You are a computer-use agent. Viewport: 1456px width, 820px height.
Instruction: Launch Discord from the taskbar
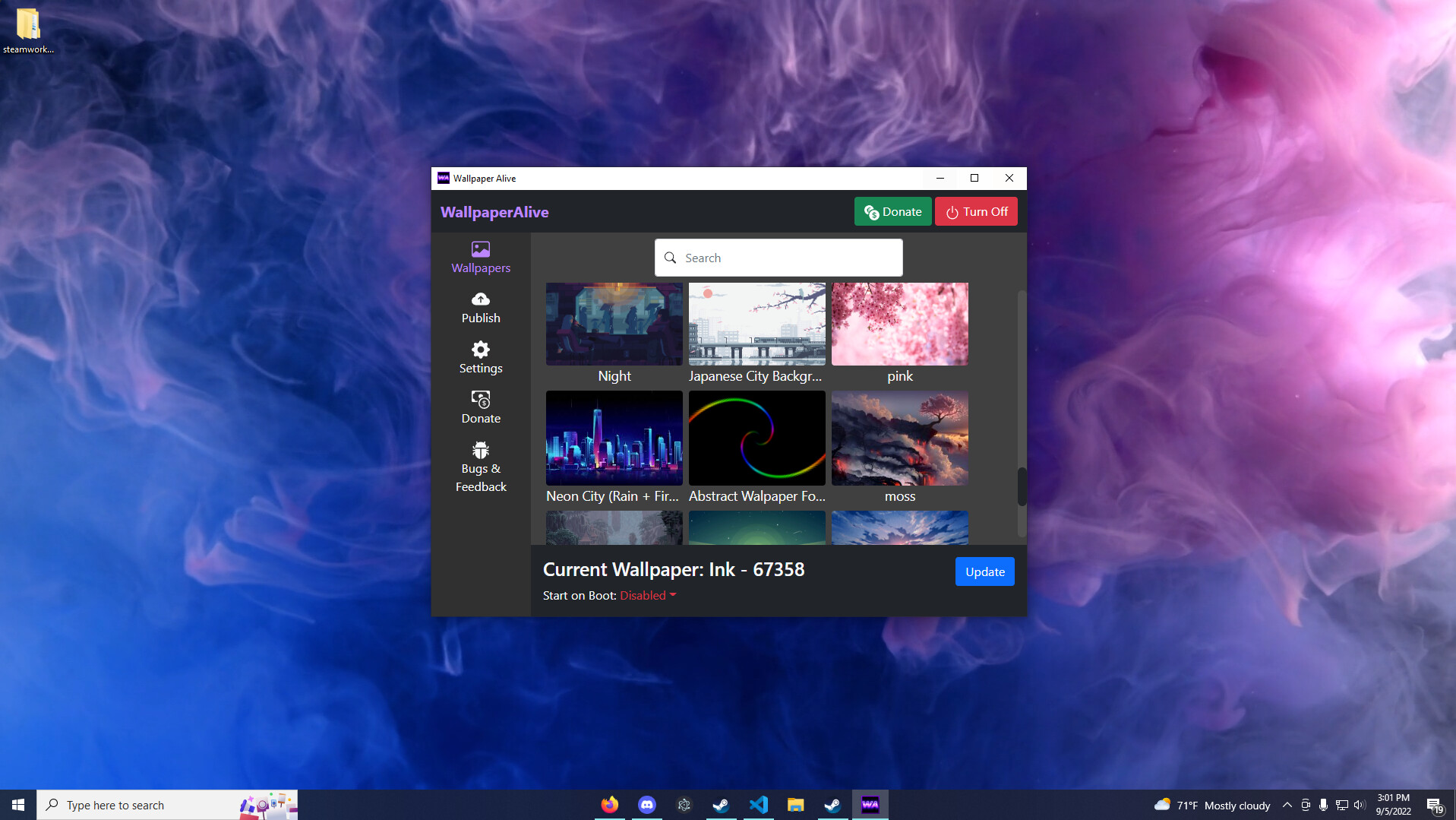tap(646, 804)
